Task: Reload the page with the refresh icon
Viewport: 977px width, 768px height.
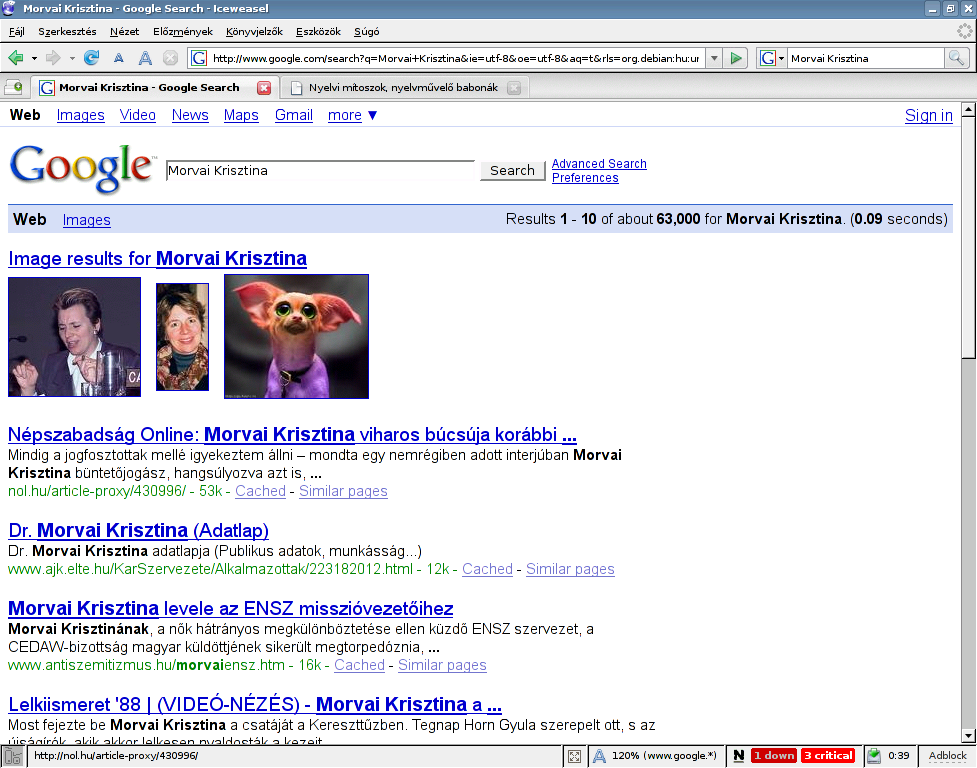Action: [x=92, y=58]
